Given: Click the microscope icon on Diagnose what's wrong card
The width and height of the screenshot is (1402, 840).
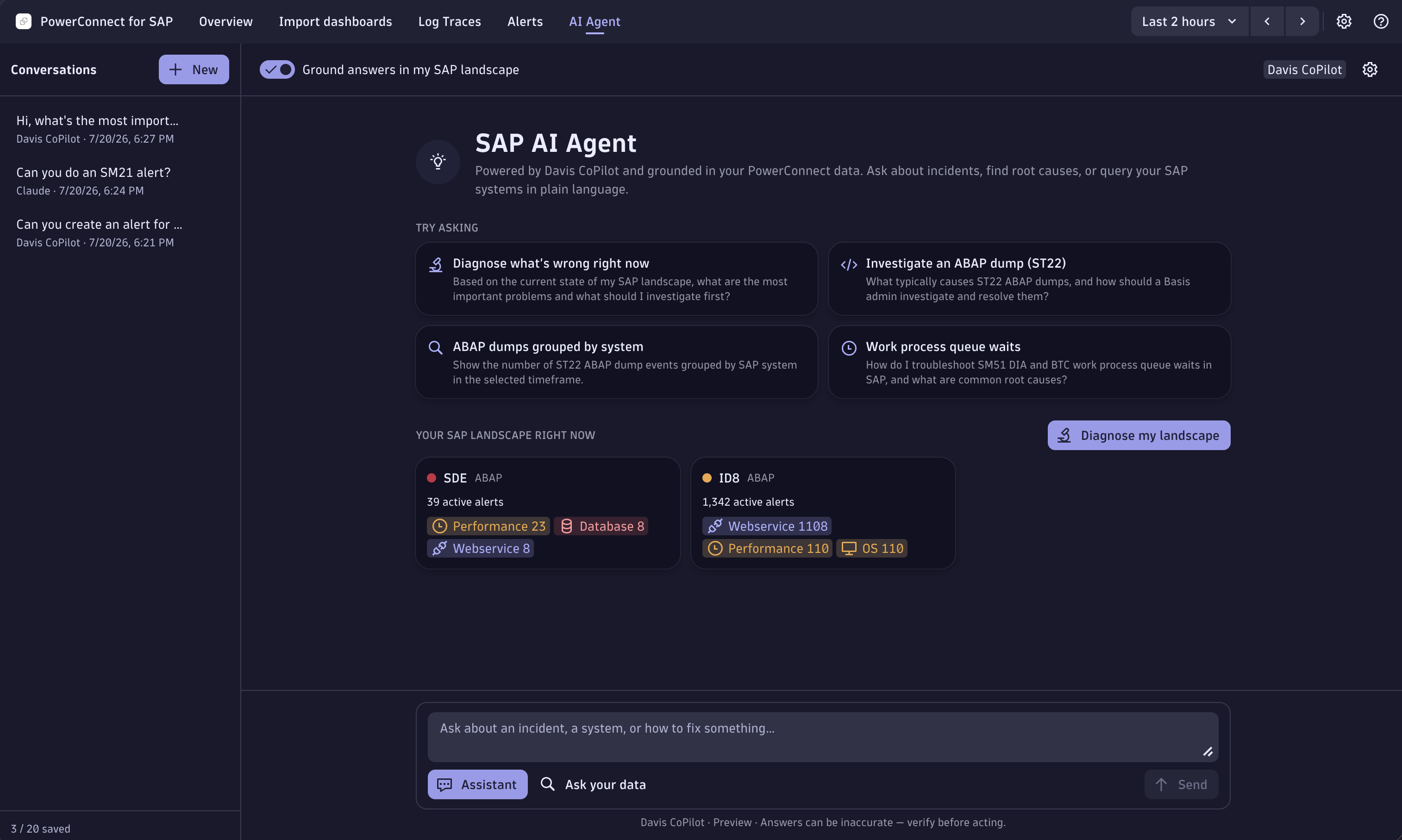Looking at the screenshot, I should tap(435, 264).
